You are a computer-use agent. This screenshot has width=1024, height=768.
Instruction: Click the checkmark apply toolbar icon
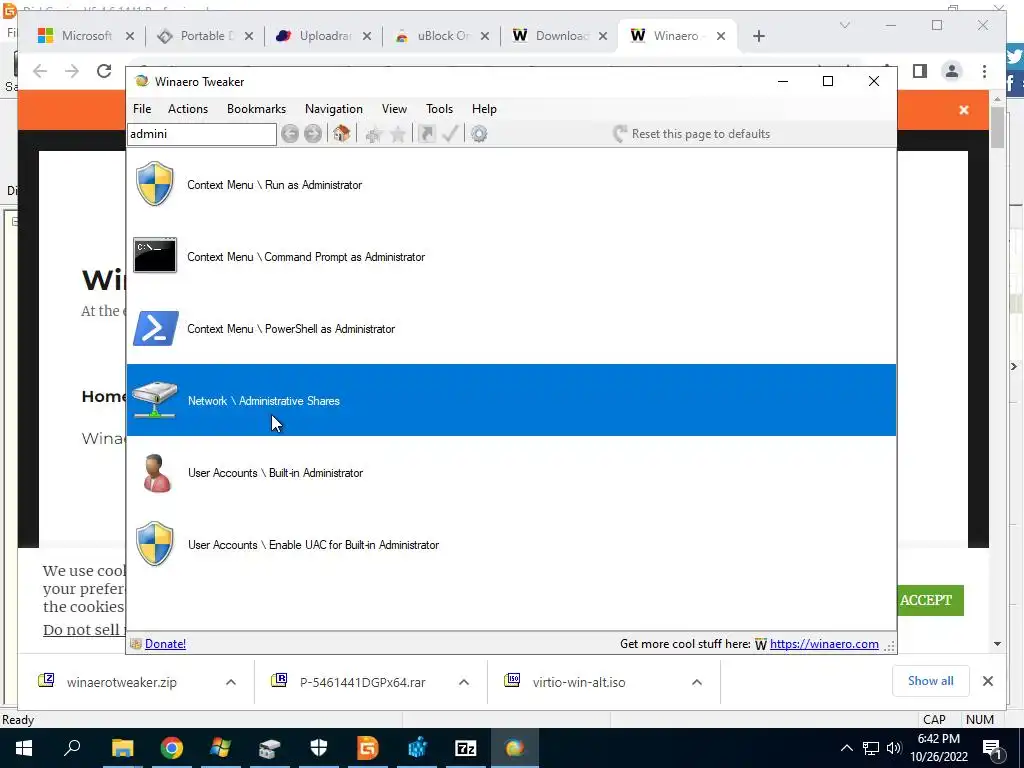coord(450,134)
